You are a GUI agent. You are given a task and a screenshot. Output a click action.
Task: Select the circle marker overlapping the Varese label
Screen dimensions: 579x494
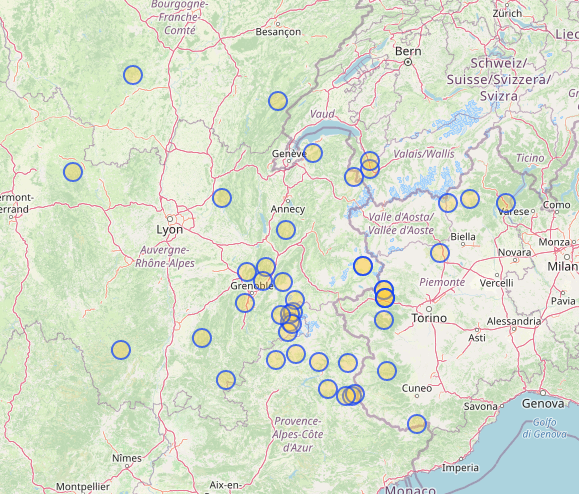[506, 203]
